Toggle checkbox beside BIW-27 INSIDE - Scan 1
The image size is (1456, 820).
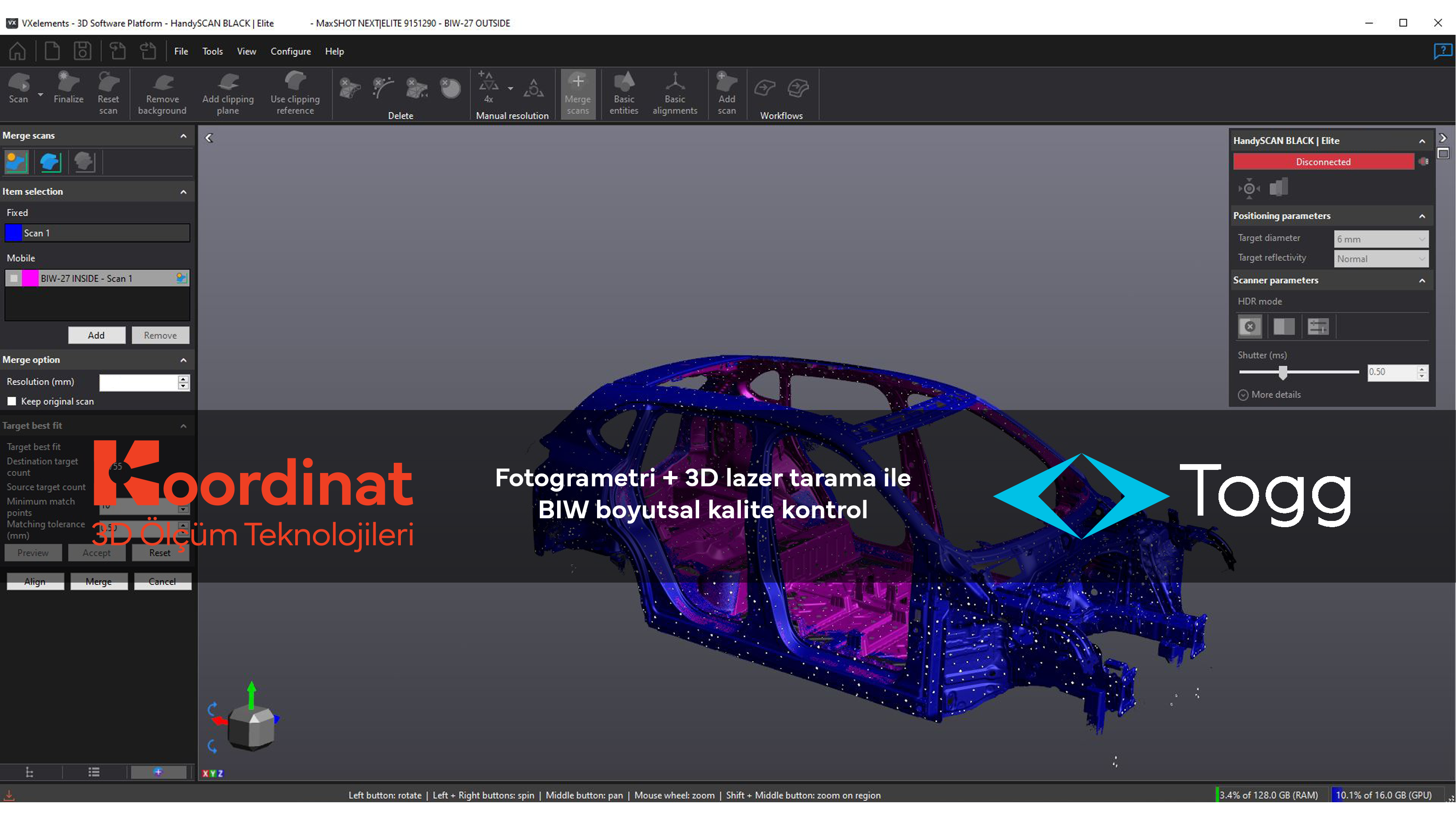coord(14,279)
